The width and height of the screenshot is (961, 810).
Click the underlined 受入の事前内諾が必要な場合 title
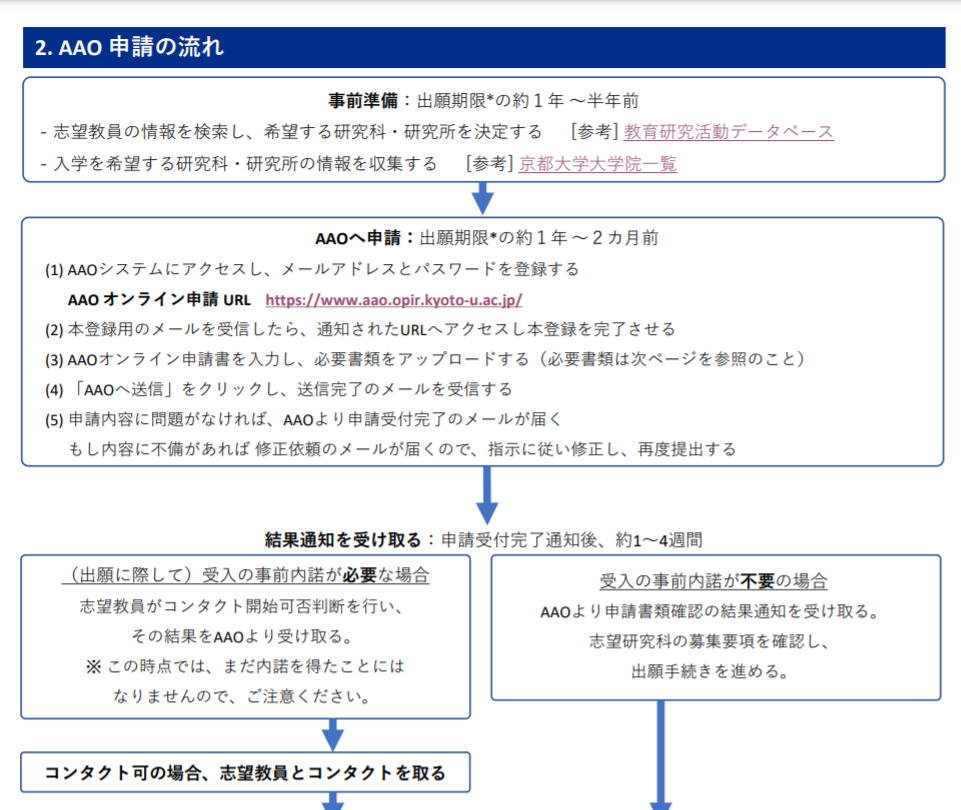(x=245, y=577)
